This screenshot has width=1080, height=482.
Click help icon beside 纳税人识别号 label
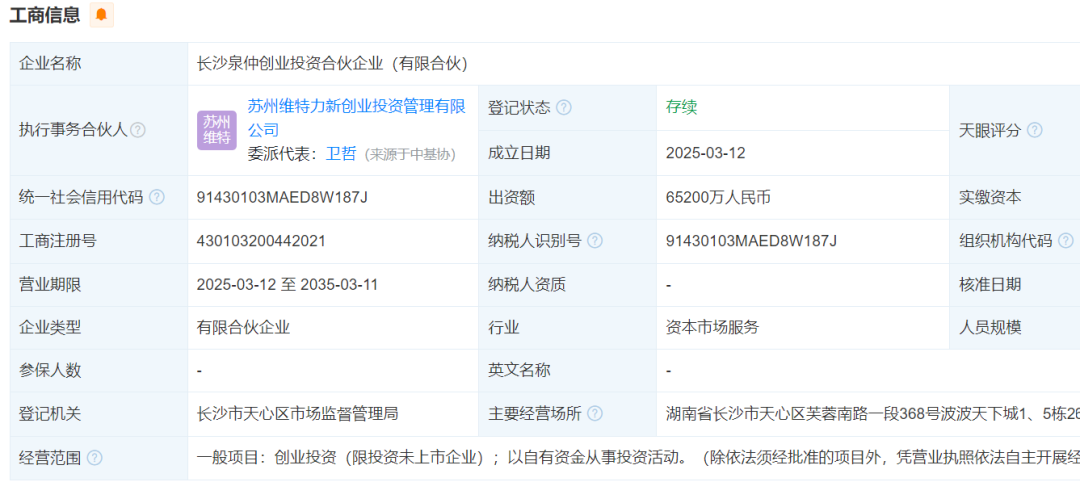click(x=595, y=241)
